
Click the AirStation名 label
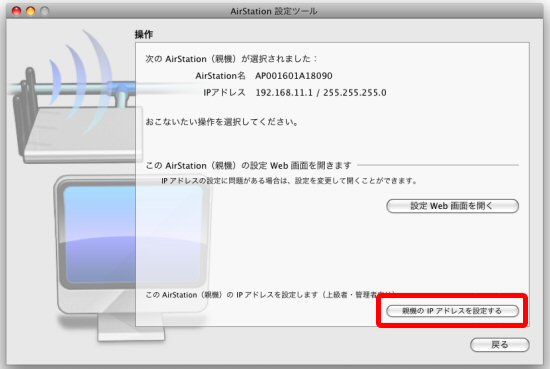(x=220, y=76)
